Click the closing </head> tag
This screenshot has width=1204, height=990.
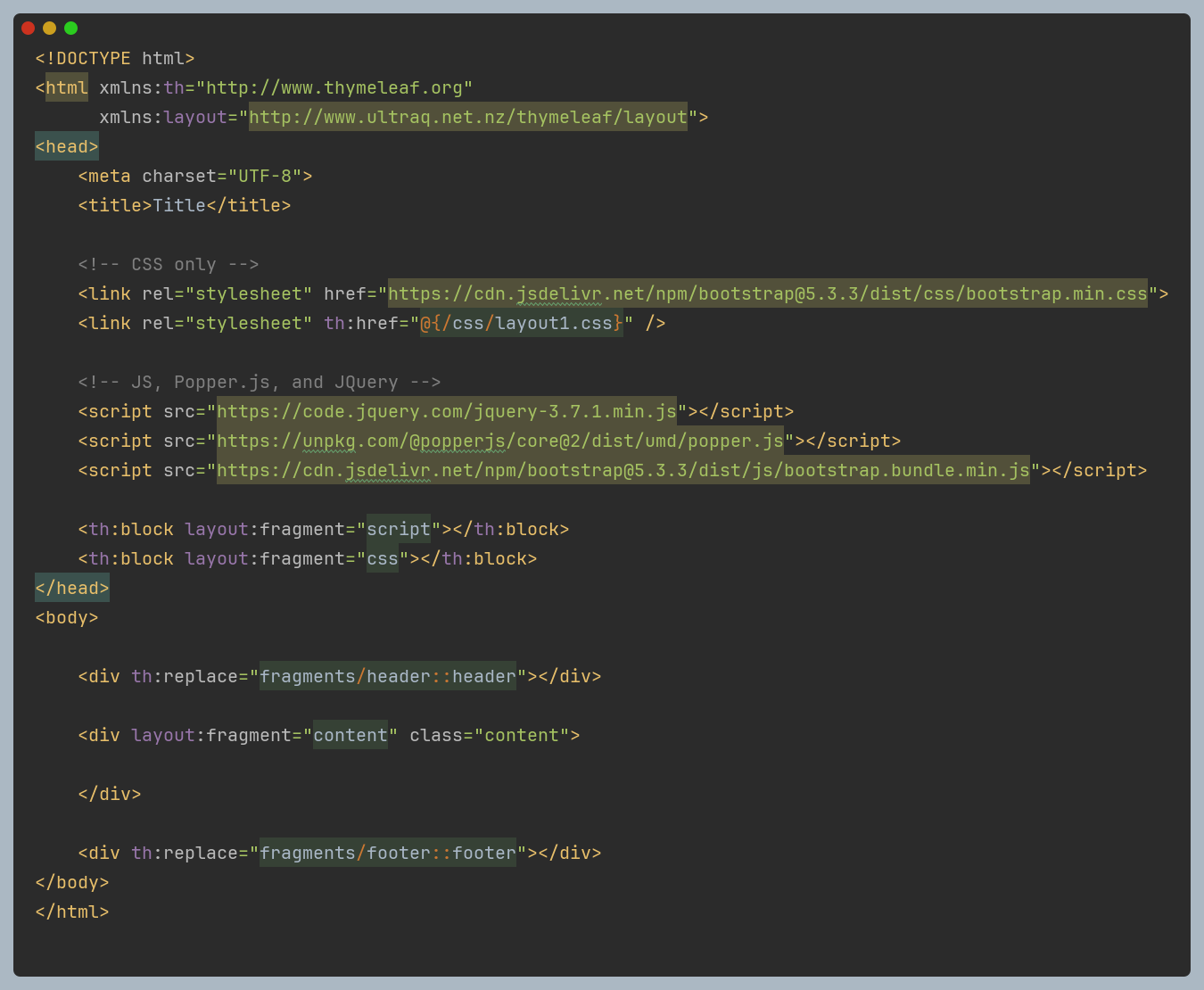[x=72, y=588]
